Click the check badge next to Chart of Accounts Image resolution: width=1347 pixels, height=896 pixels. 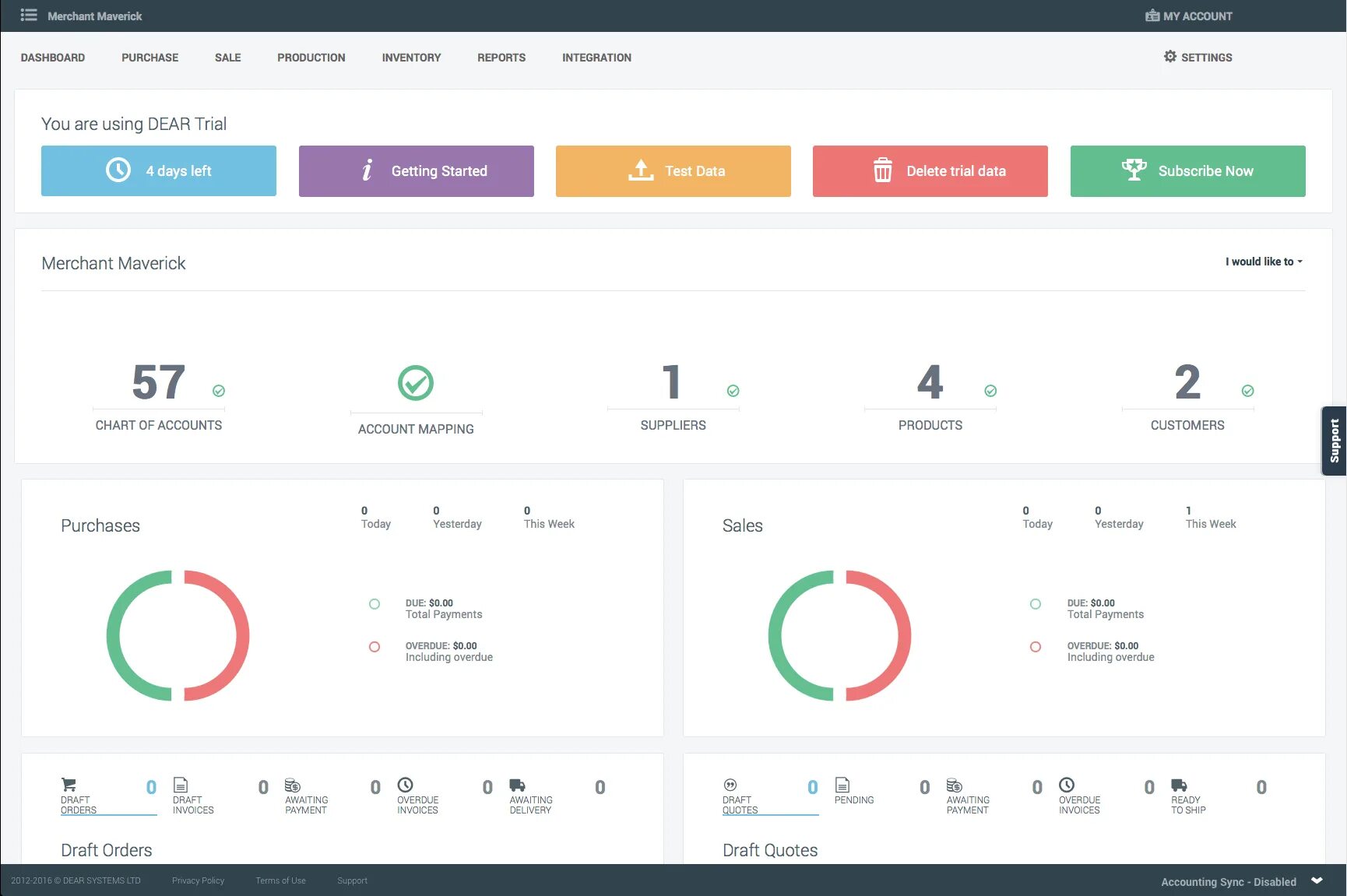pos(219,391)
